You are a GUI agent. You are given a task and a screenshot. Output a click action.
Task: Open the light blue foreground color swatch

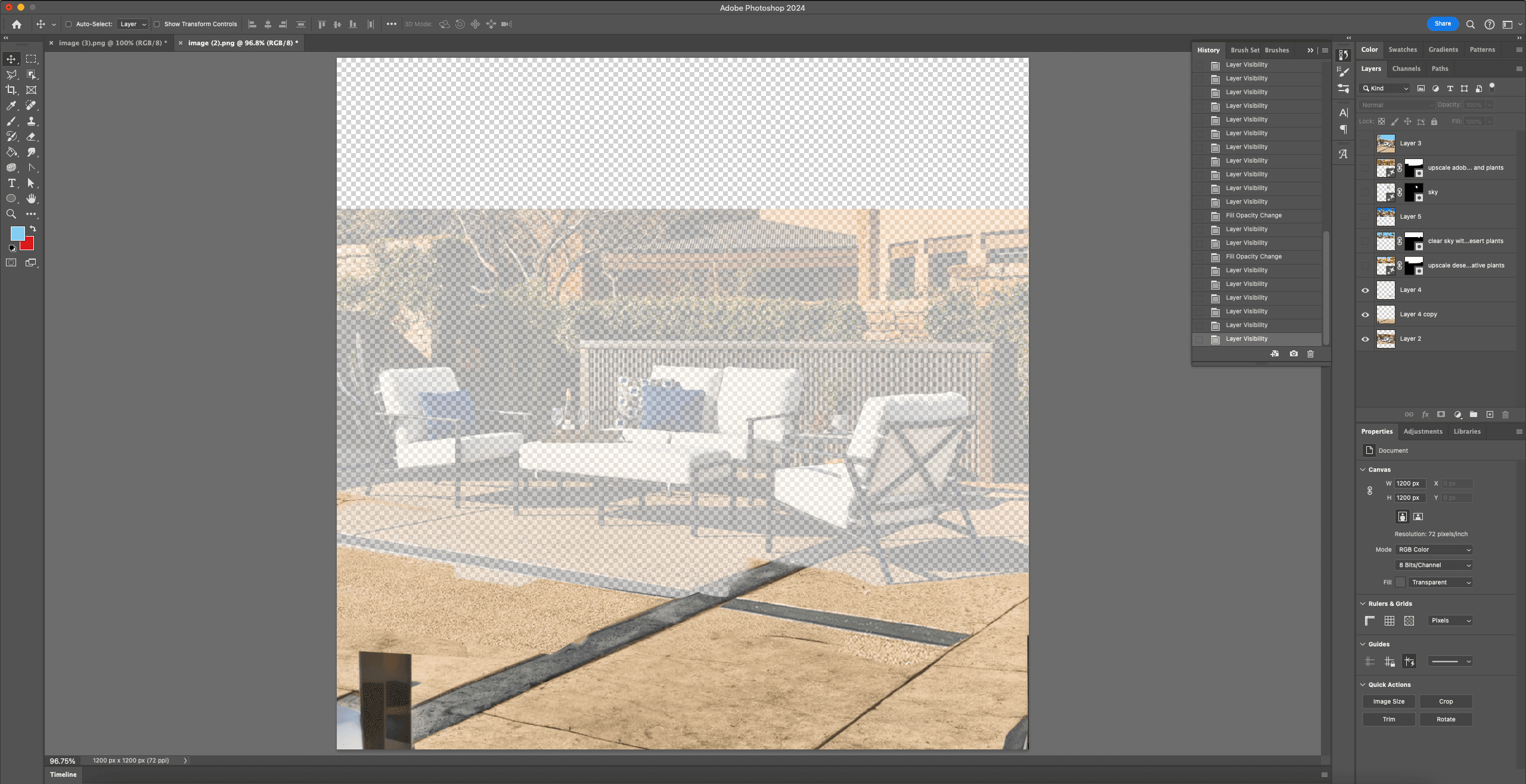17,233
